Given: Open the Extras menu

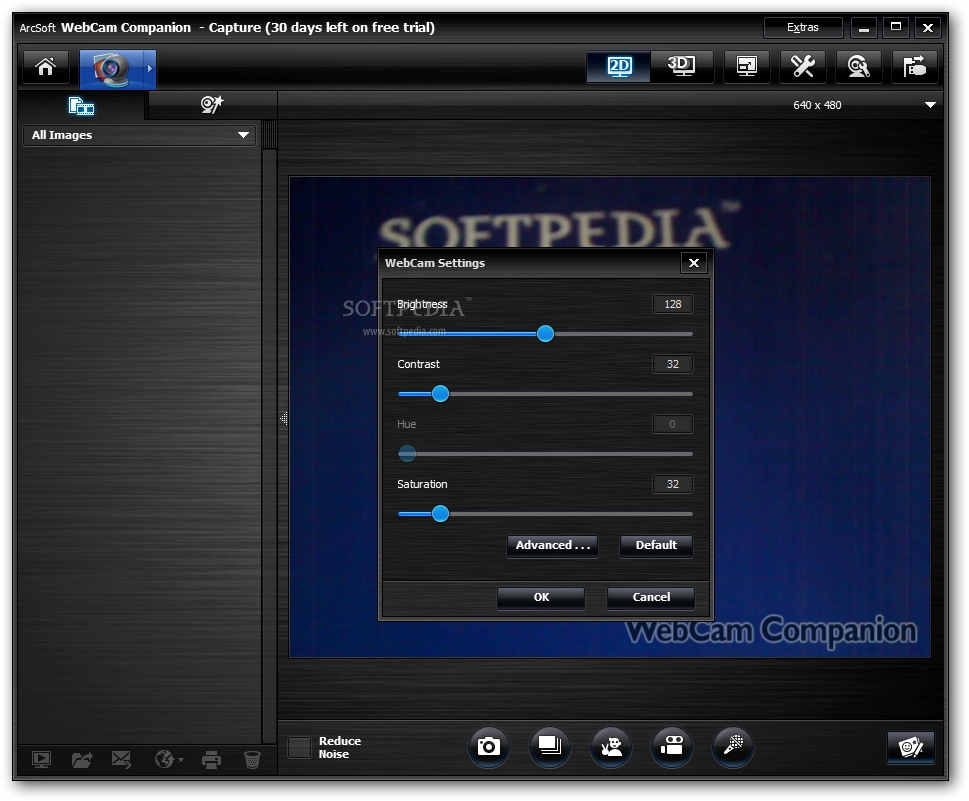Looking at the screenshot, I should tap(803, 27).
